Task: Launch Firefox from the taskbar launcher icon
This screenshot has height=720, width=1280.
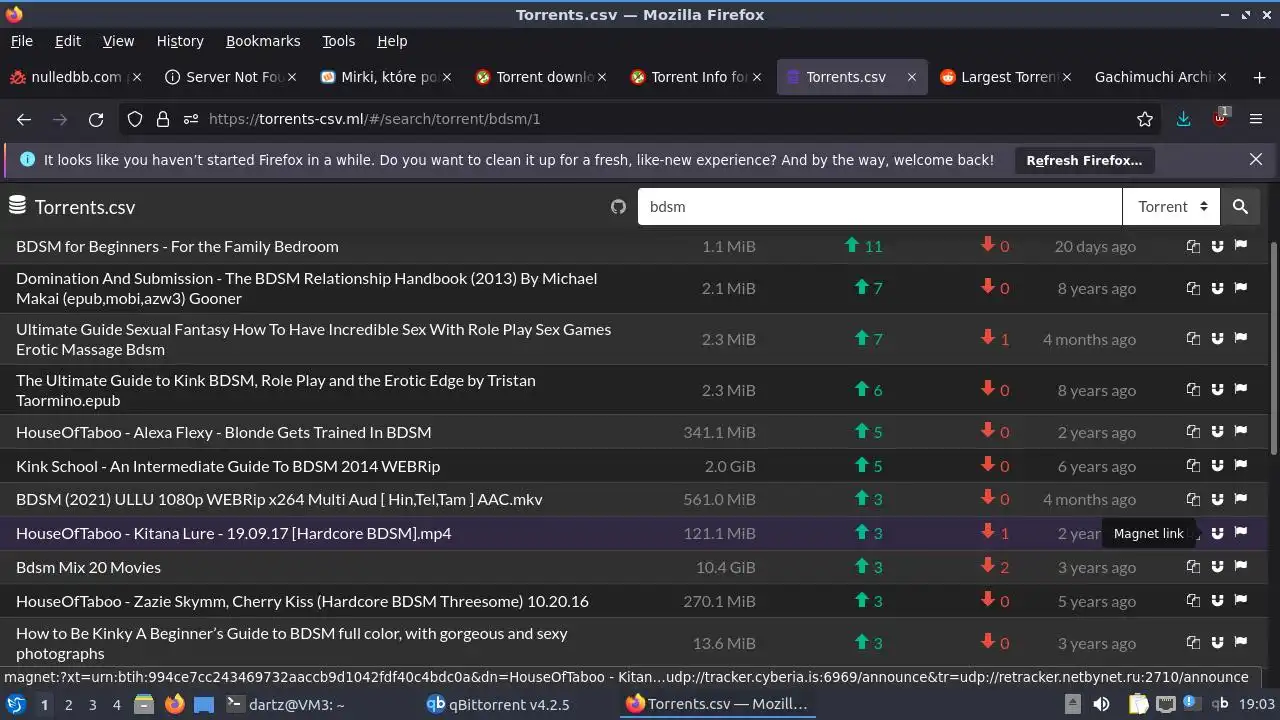Action: pyautogui.click(x=174, y=704)
